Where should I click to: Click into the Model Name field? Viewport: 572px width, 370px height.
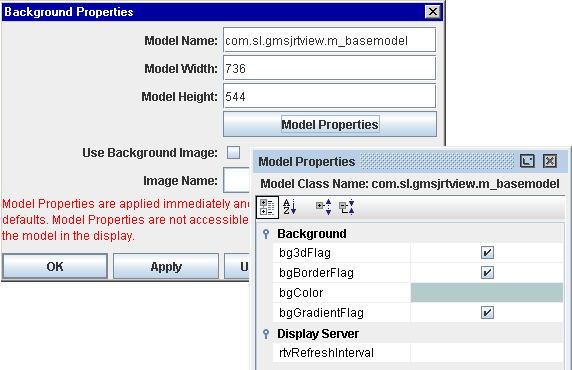(329, 40)
